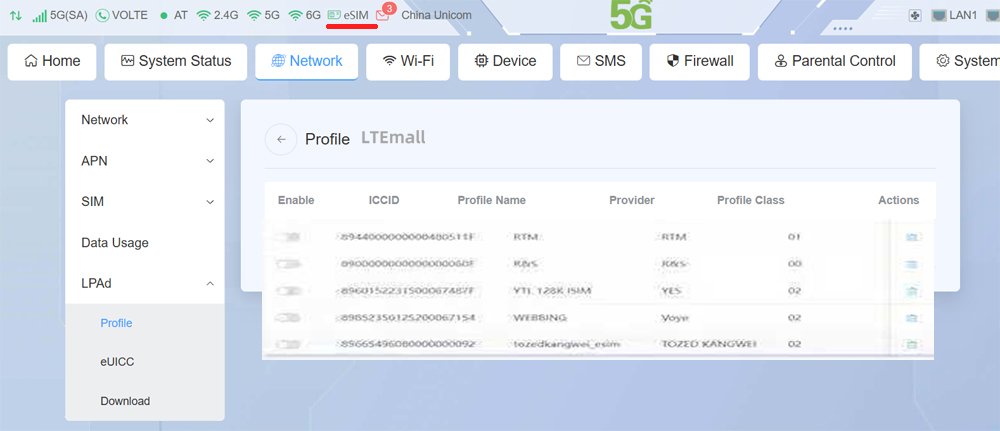Toggle enable switch for WEBBING profile
This screenshot has width=1000, height=431.
[x=289, y=318]
